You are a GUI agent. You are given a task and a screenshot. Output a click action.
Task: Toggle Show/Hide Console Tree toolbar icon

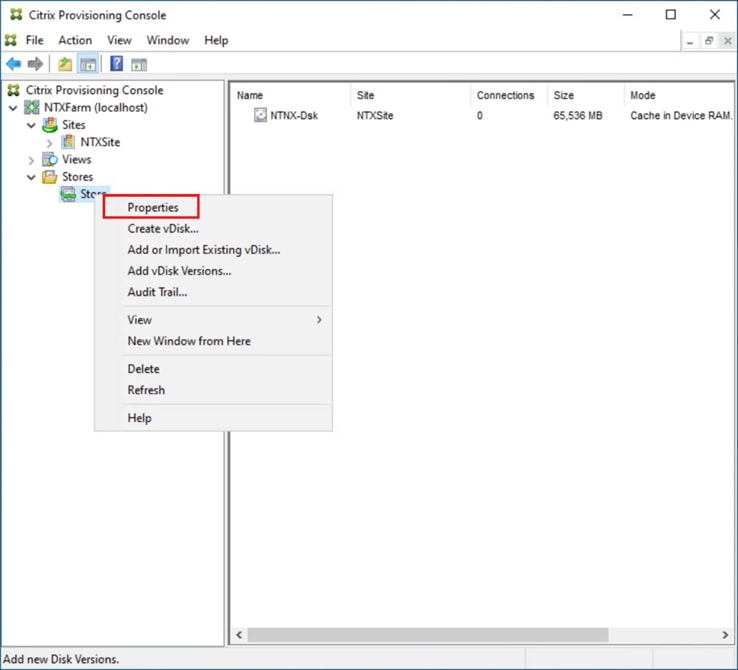click(x=88, y=64)
